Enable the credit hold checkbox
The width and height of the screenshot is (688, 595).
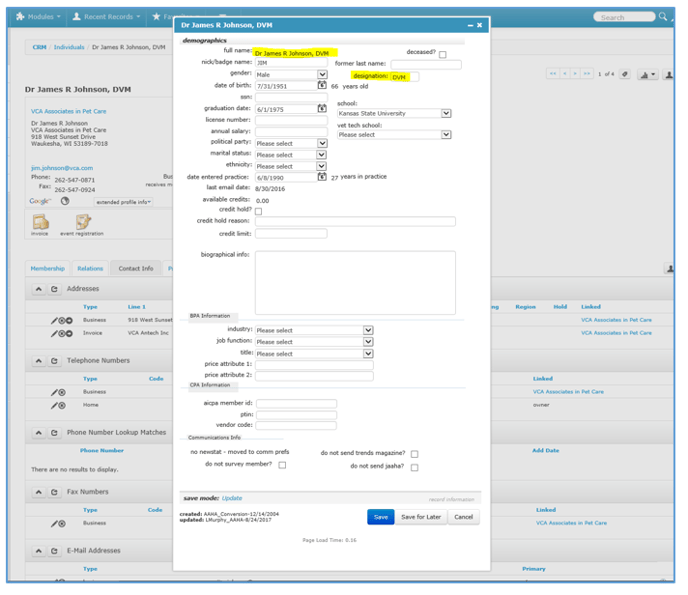(x=259, y=211)
